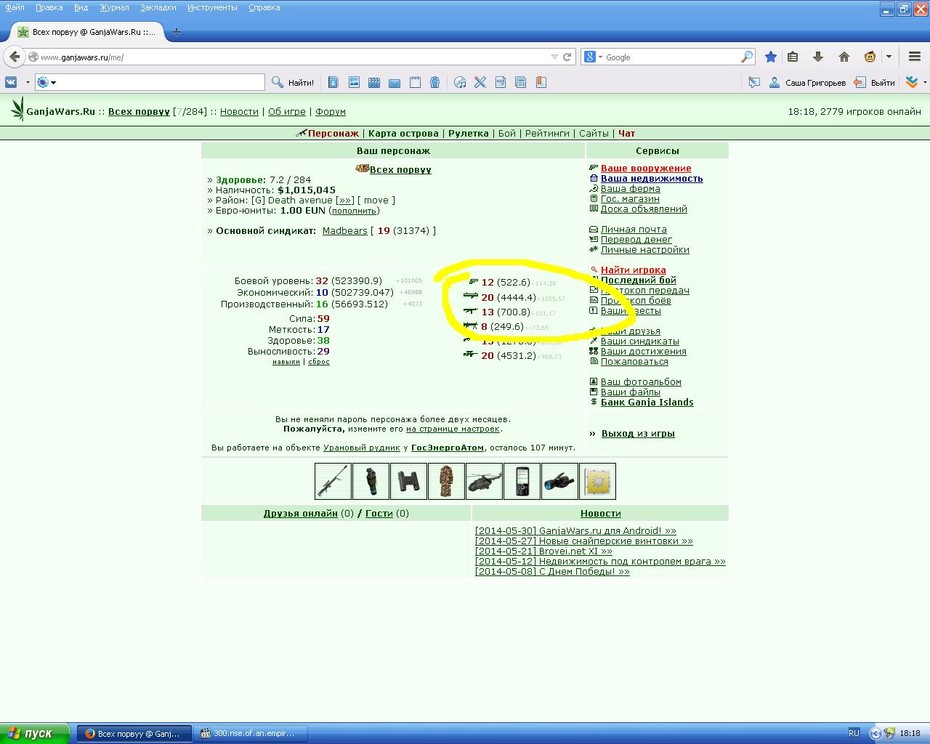The width and height of the screenshot is (930, 744).
Task: Open Рулетка in the game navigation
Action: [x=469, y=133]
